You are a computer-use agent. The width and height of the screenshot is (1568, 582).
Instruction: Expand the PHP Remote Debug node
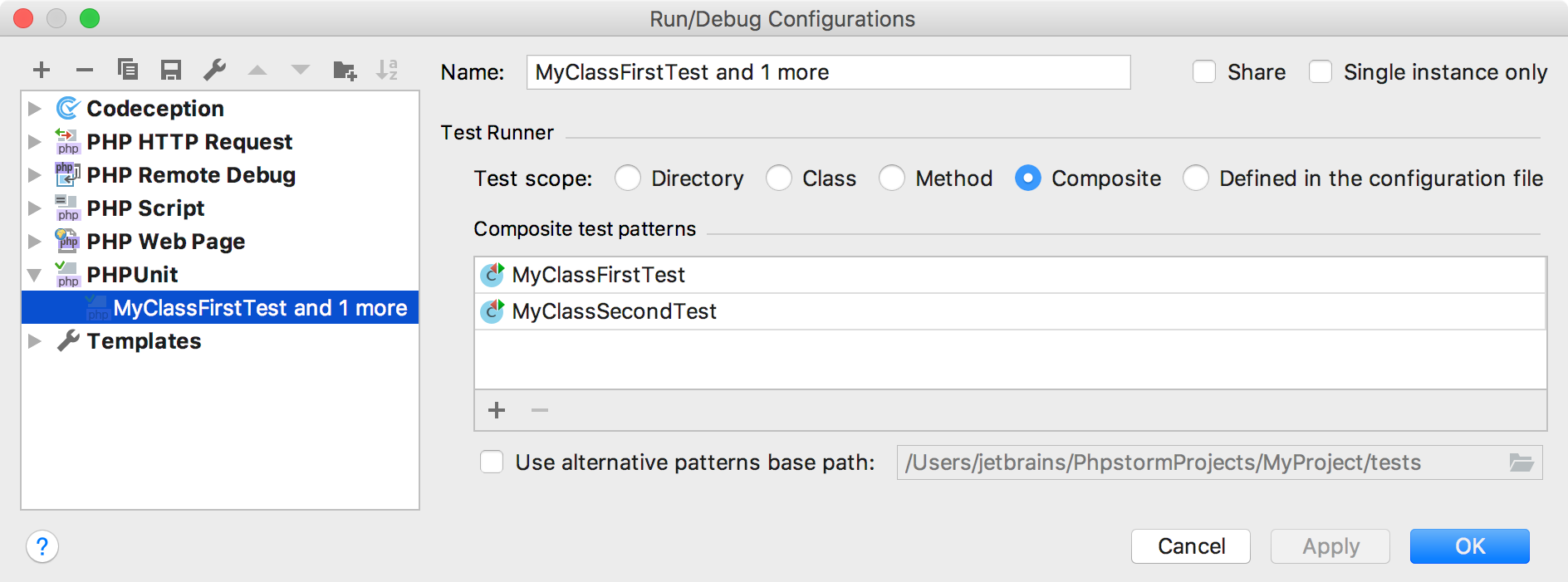point(35,174)
